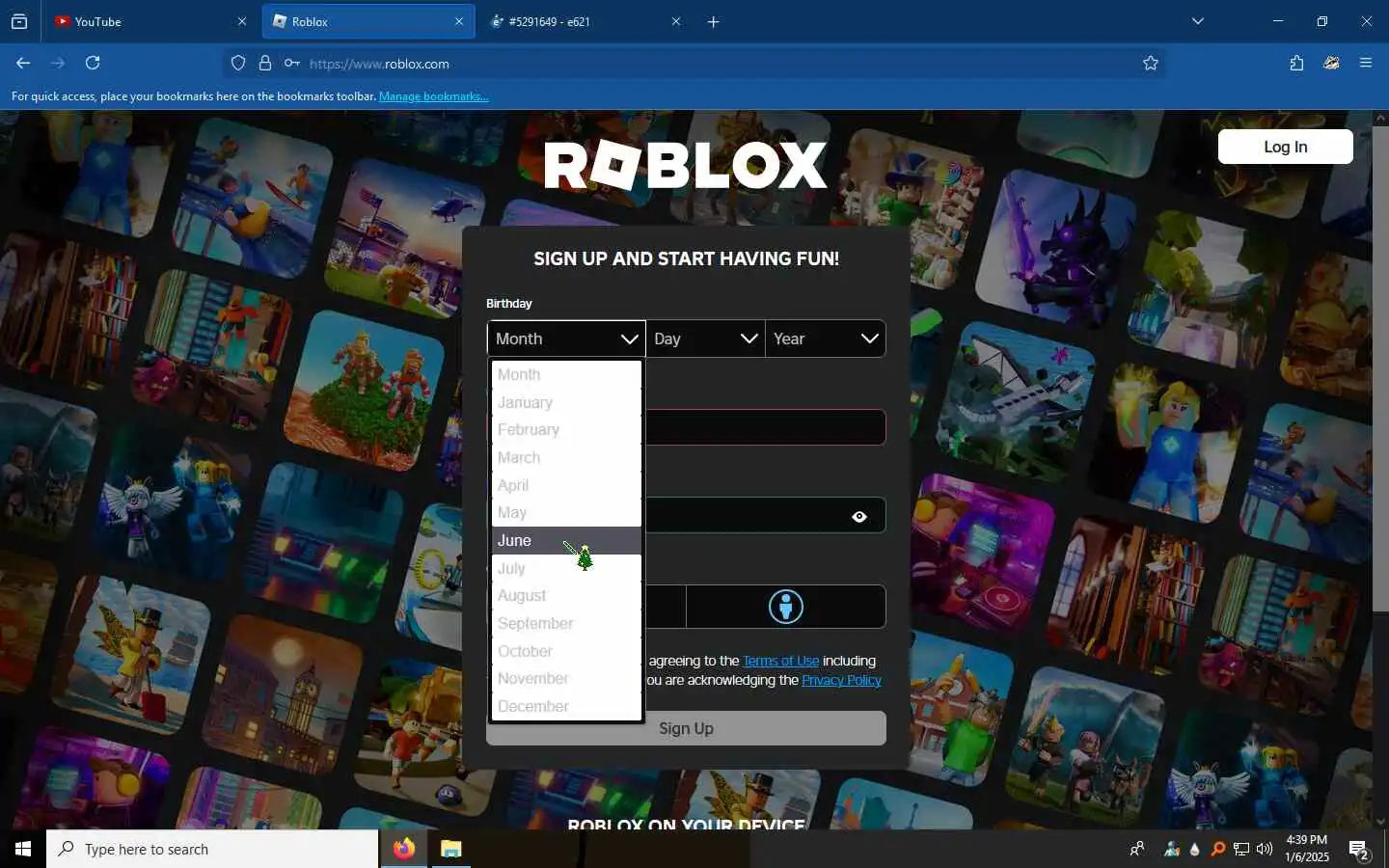Image resolution: width=1389 pixels, height=868 pixels.
Task: Select July from month list
Action: point(566,568)
